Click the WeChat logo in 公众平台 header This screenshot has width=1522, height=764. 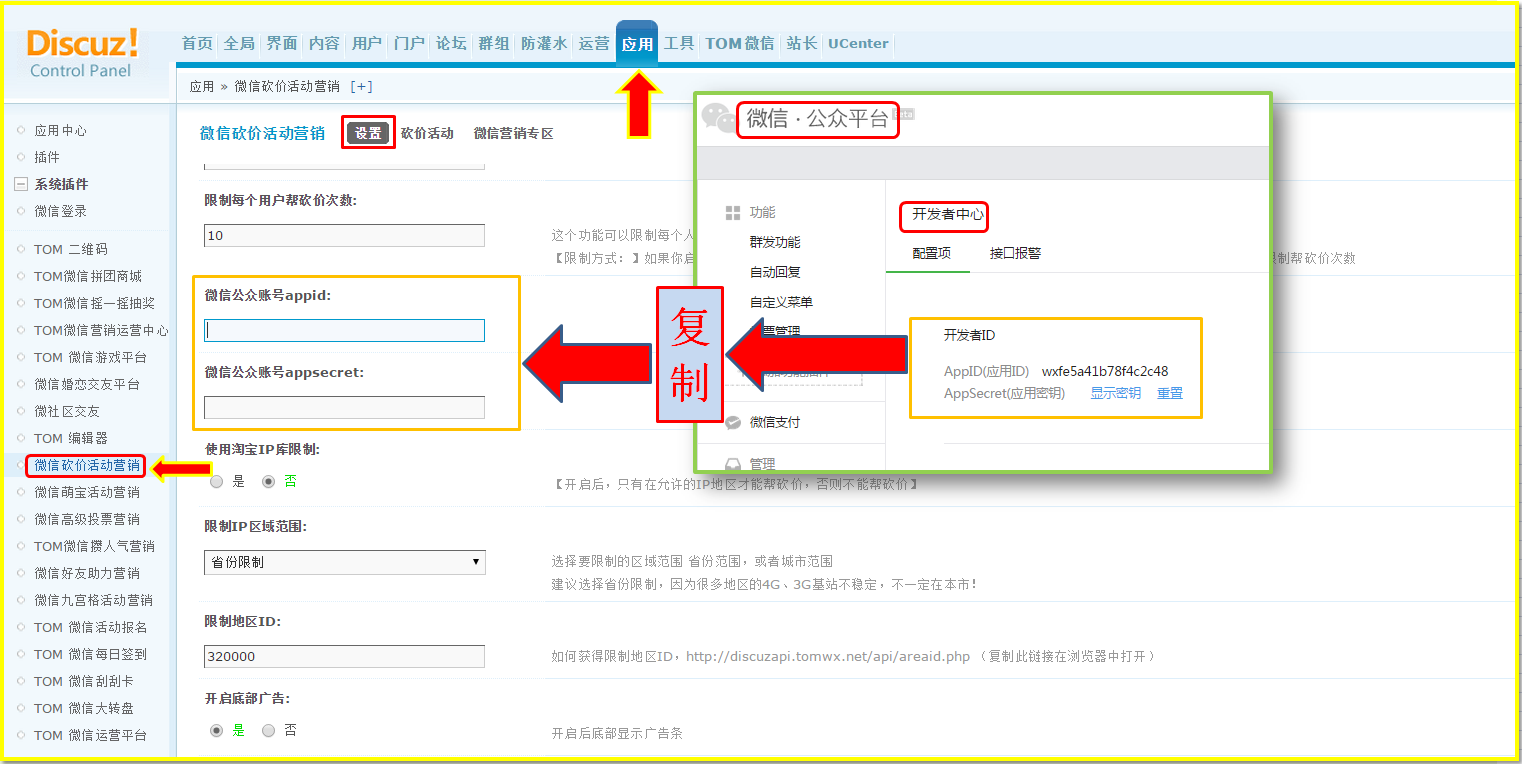point(719,118)
